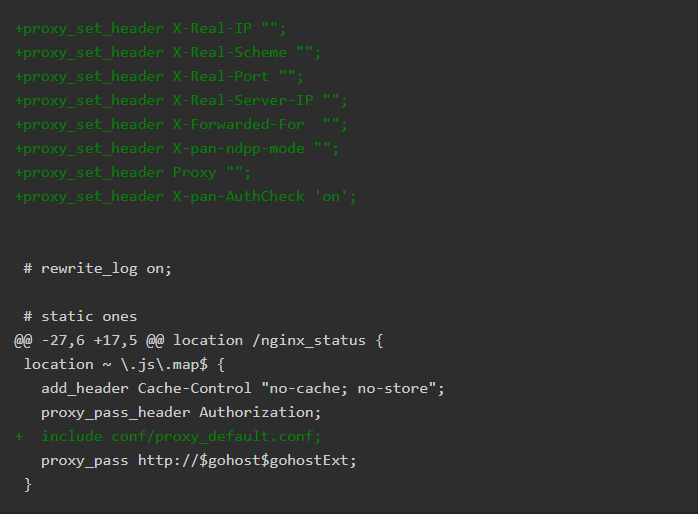Click the 'http://$gohost$gohostExt' URL
Screen dimensions: 698x514
[247, 460]
